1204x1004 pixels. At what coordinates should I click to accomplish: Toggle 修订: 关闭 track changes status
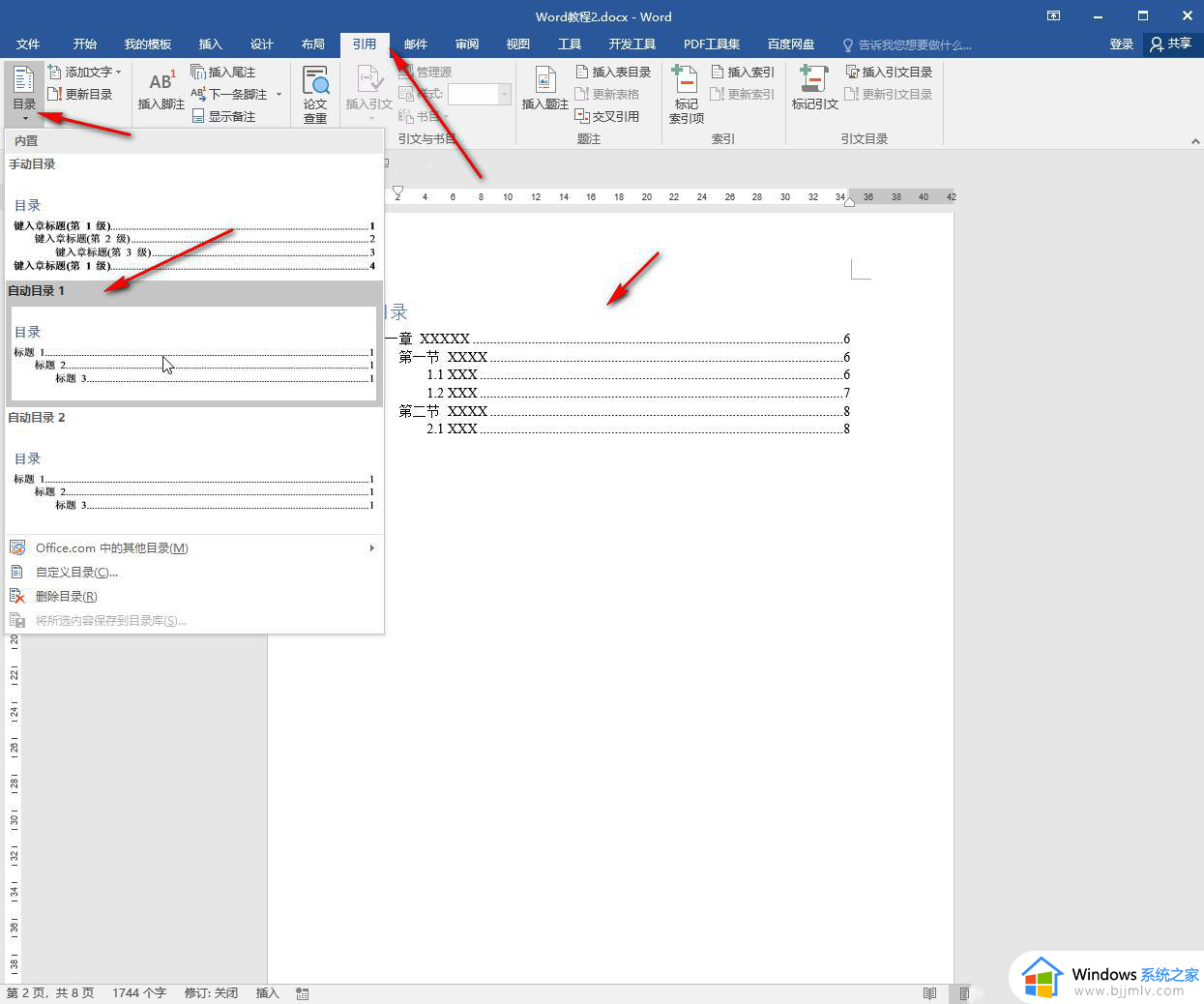[x=211, y=993]
